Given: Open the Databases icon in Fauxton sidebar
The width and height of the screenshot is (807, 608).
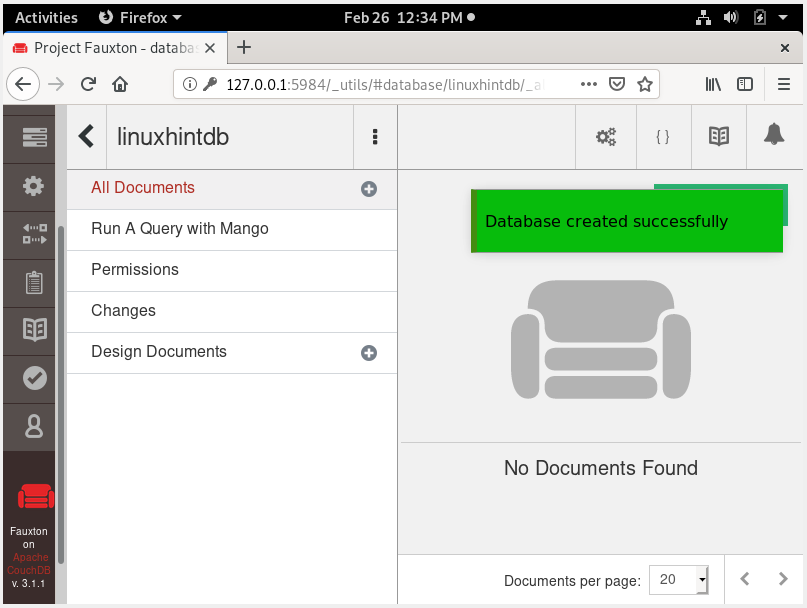Looking at the screenshot, I should [x=34, y=138].
